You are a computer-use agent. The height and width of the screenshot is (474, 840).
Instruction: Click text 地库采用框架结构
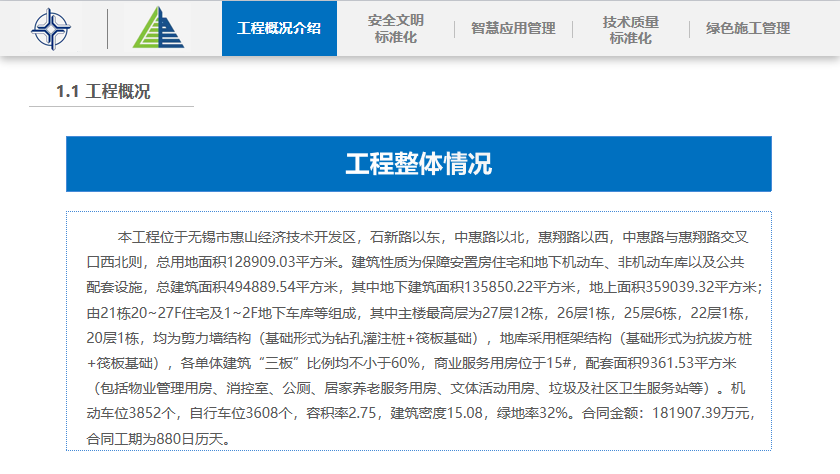[x=556, y=338]
